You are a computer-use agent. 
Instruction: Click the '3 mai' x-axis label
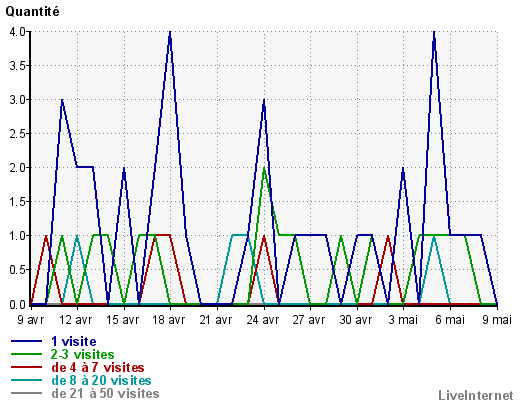[403, 320]
